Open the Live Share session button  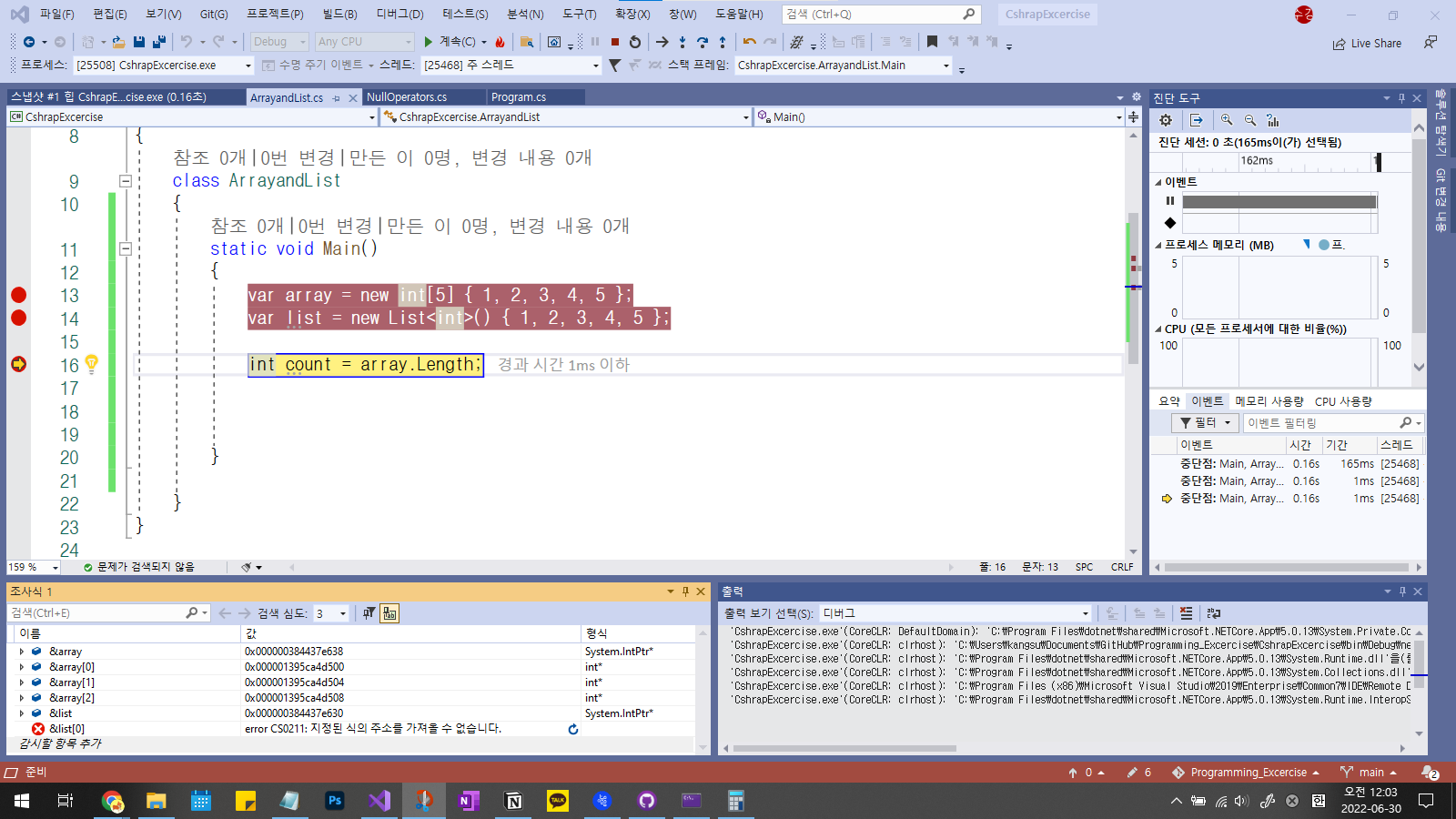pyautogui.click(x=1368, y=43)
